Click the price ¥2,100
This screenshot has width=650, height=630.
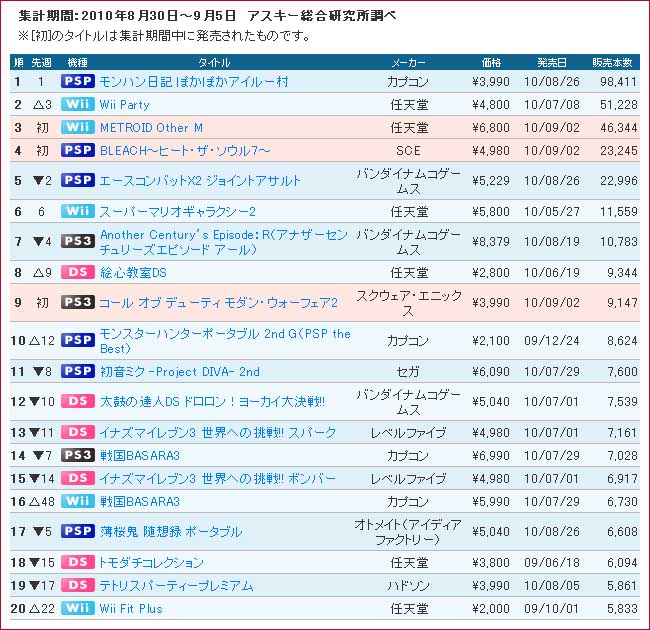click(x=491, y=341)
